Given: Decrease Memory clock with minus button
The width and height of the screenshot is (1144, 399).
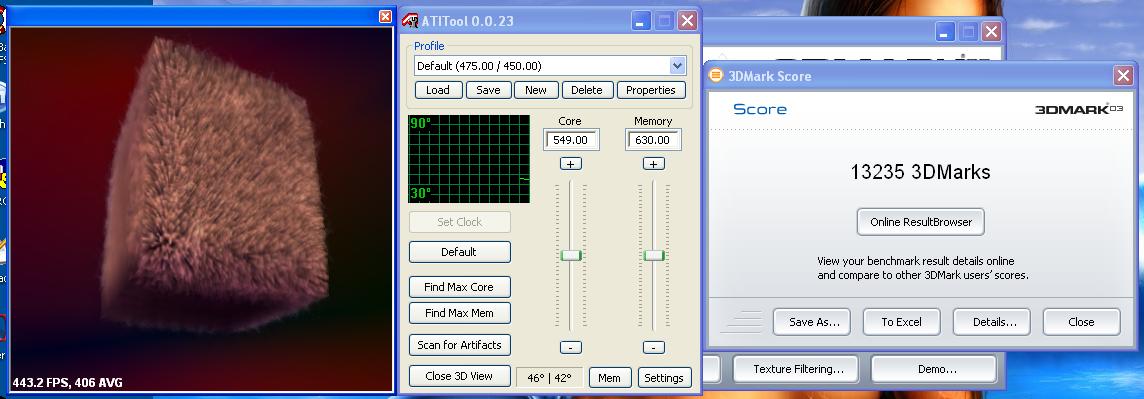Looking at the screenshot, I should click(x=654, y=347).
